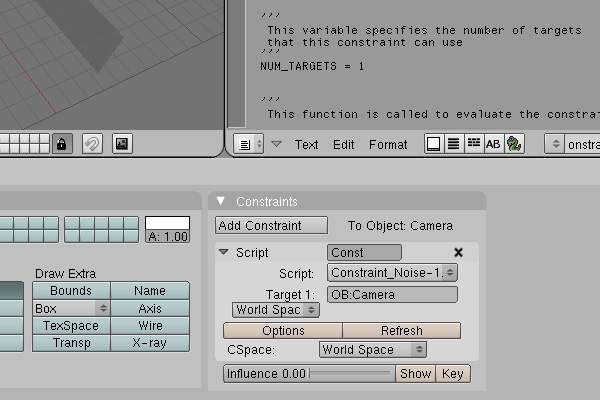Open the Script selector Constraint_Noise-1
This screenshot has height=400, width=600.
(x=392, y=273)
